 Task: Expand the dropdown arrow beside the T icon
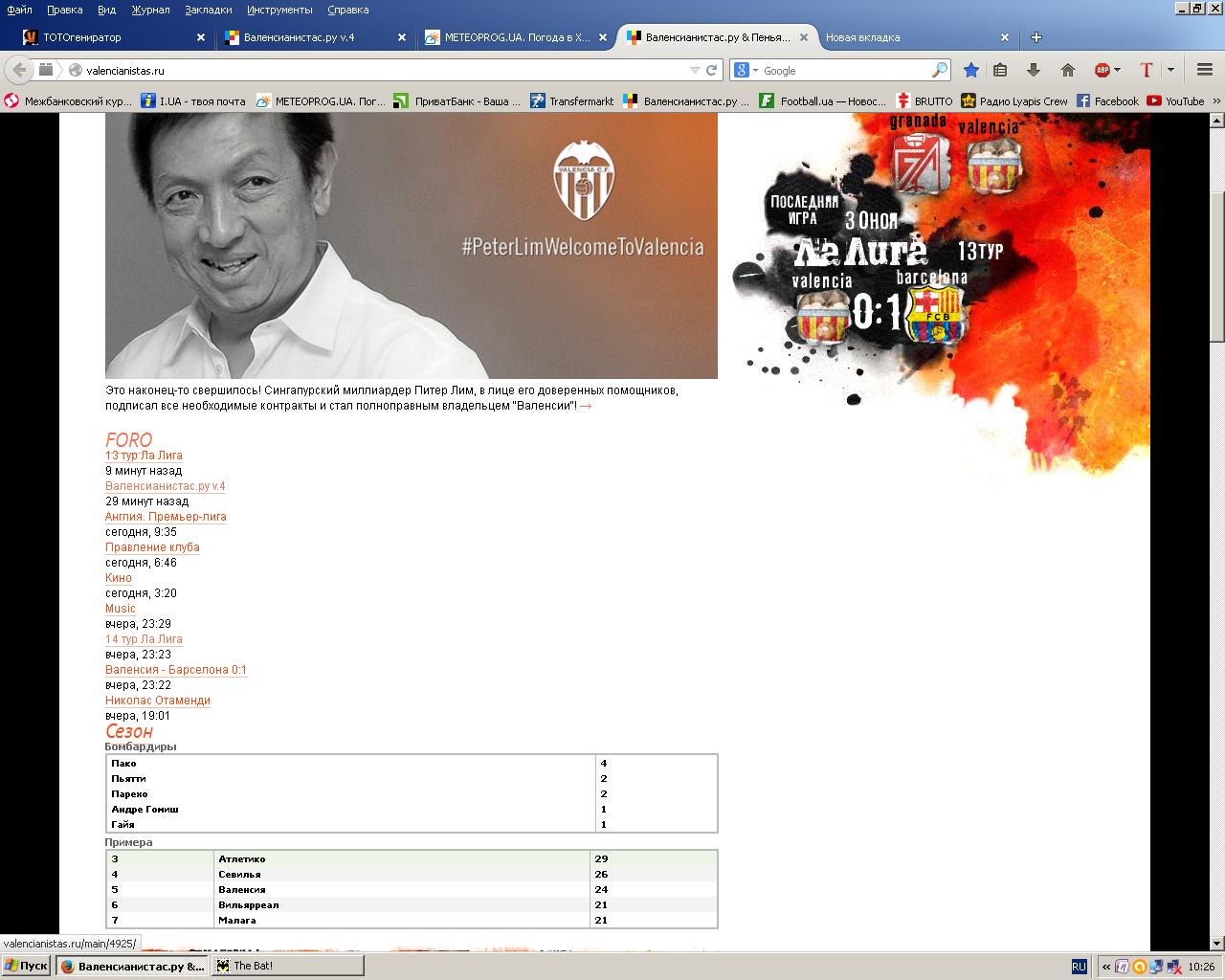(1170, 70)
